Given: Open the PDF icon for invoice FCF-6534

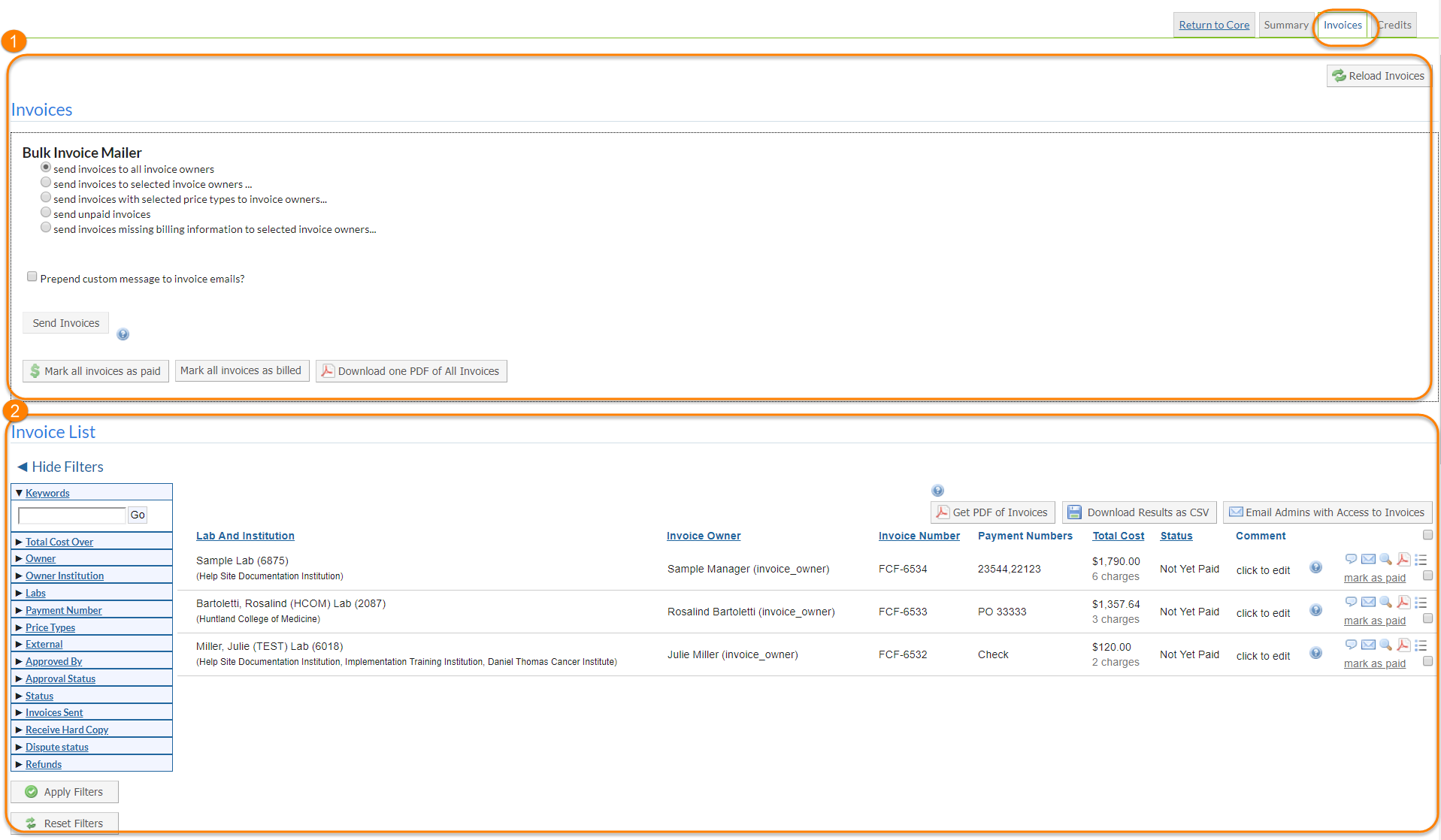Looking at the screenshot, I should [1403, 559].
